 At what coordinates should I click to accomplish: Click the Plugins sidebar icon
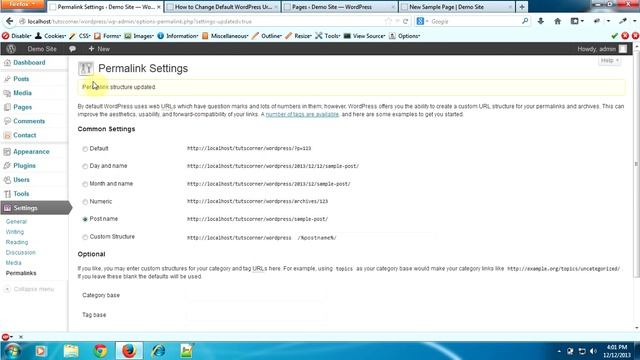(7, 166)
